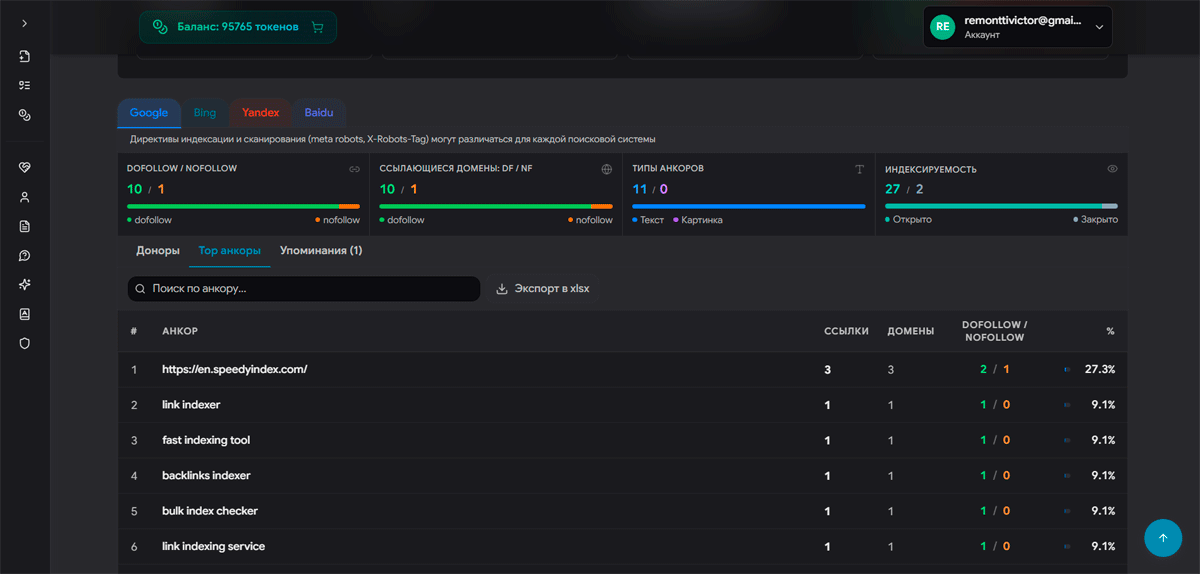This screenshot has width=1200, height=574.
Task: Click the Экспорт в xlsx button
Action: [x=543, y=289]
